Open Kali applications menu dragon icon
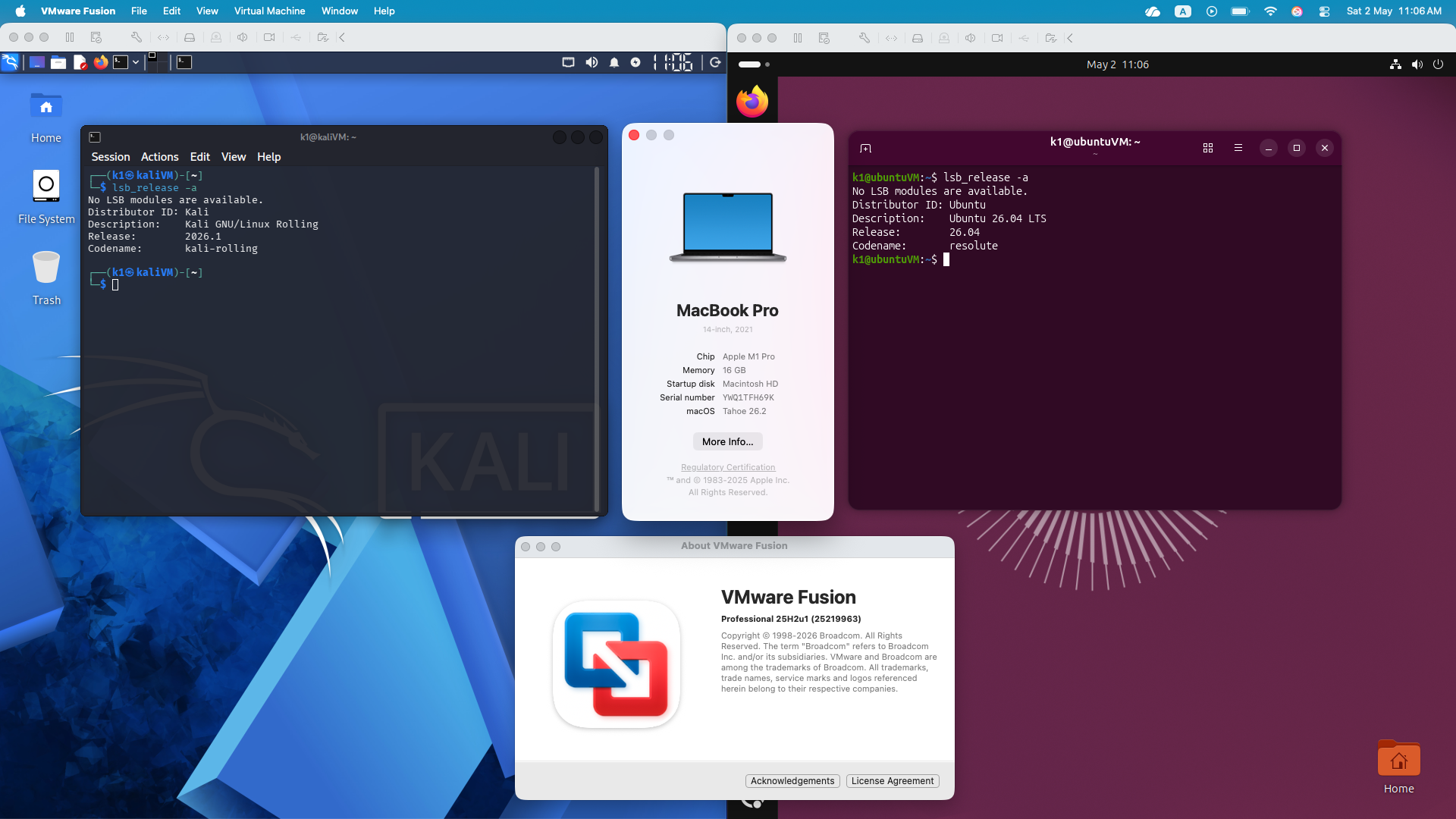 11,62
